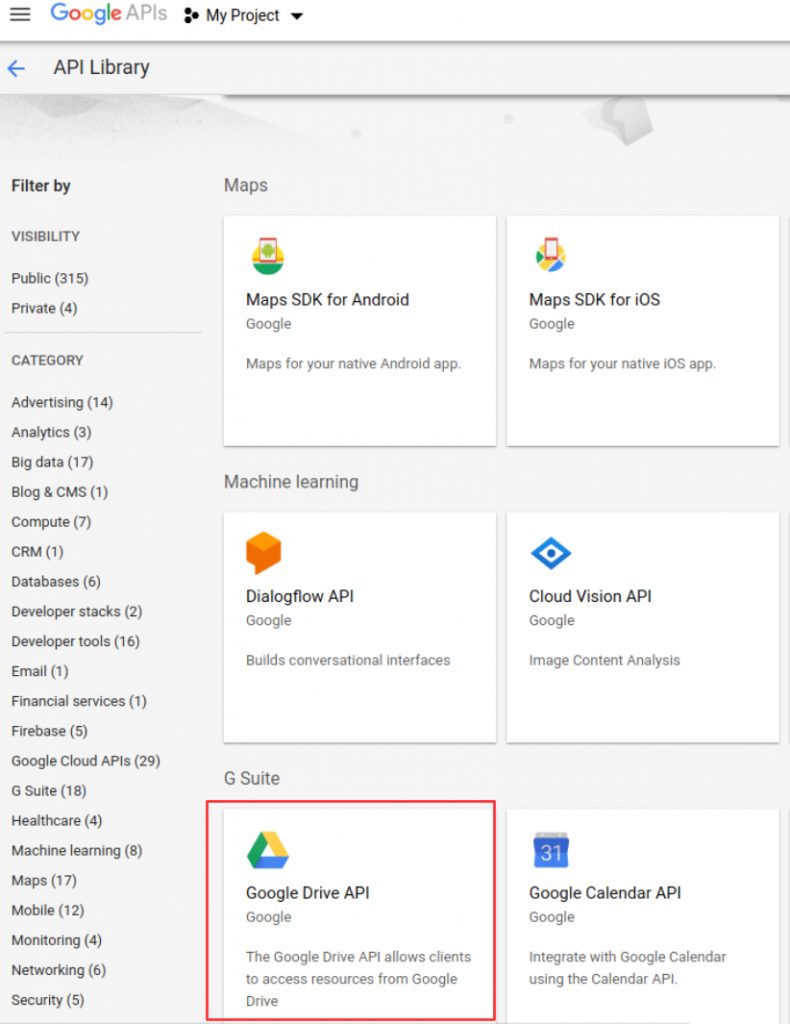Open the Google Drive API card title
Image resolution: width=790 pixels, height=1024 pixels.
[x=308, y=893]
